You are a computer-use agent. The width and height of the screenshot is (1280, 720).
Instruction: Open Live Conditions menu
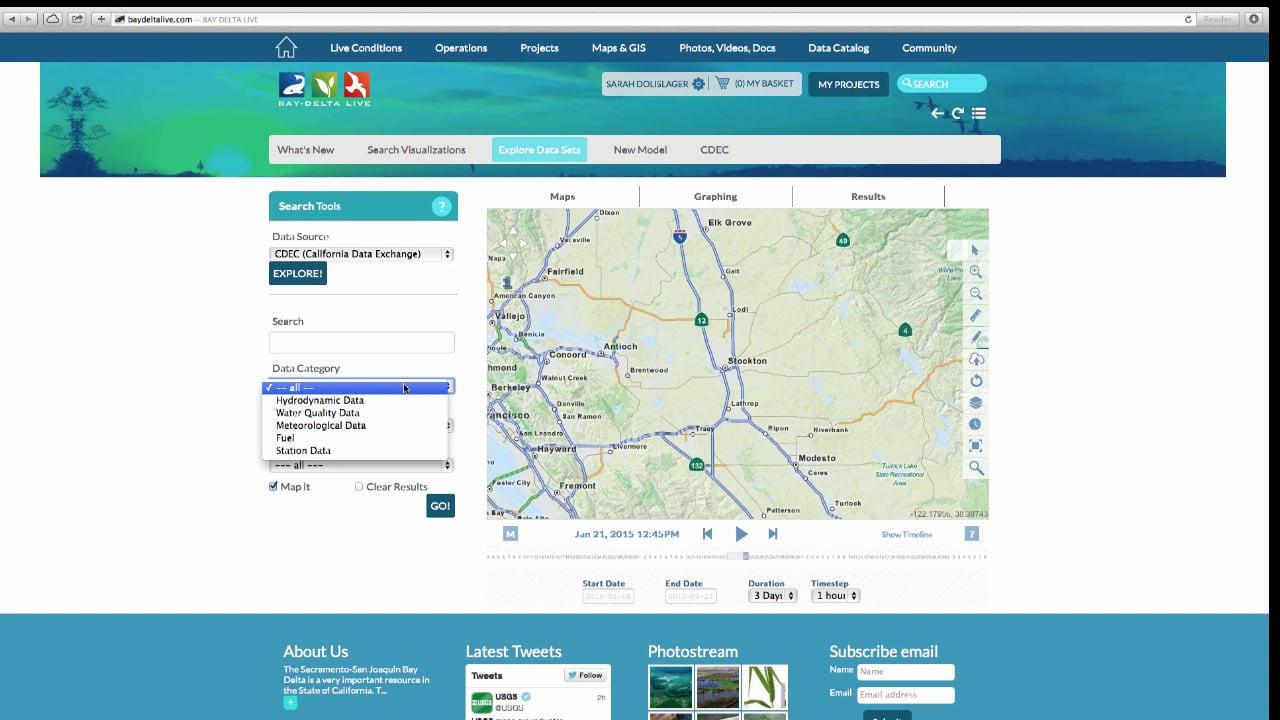point(366,48)
